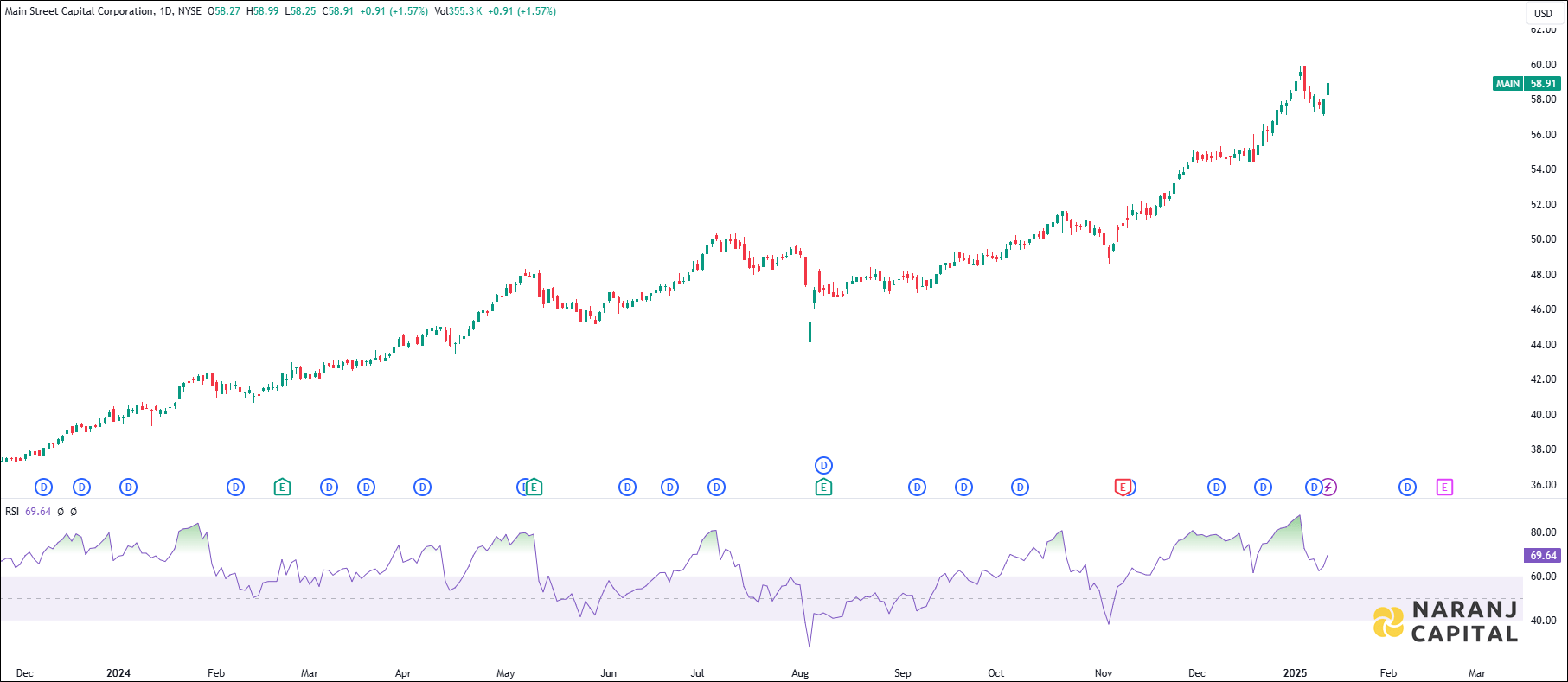1568x682 pixels.
Task: Open the August 2024 dividend marker above earnings
Action: [823, 466]
